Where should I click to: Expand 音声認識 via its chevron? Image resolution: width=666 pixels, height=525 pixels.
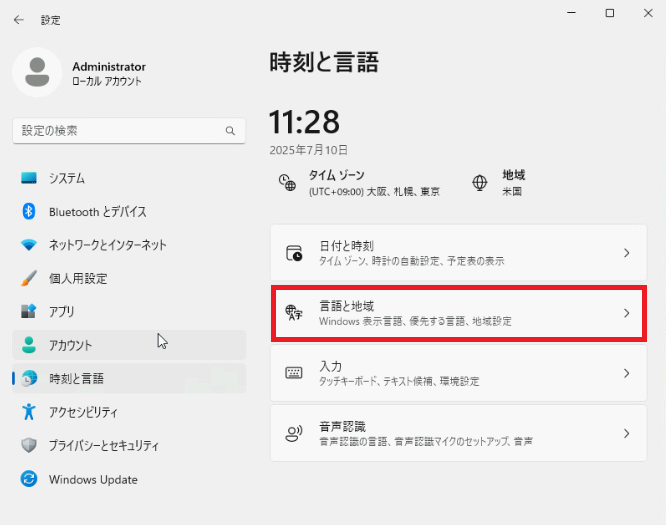click(626, 434)
